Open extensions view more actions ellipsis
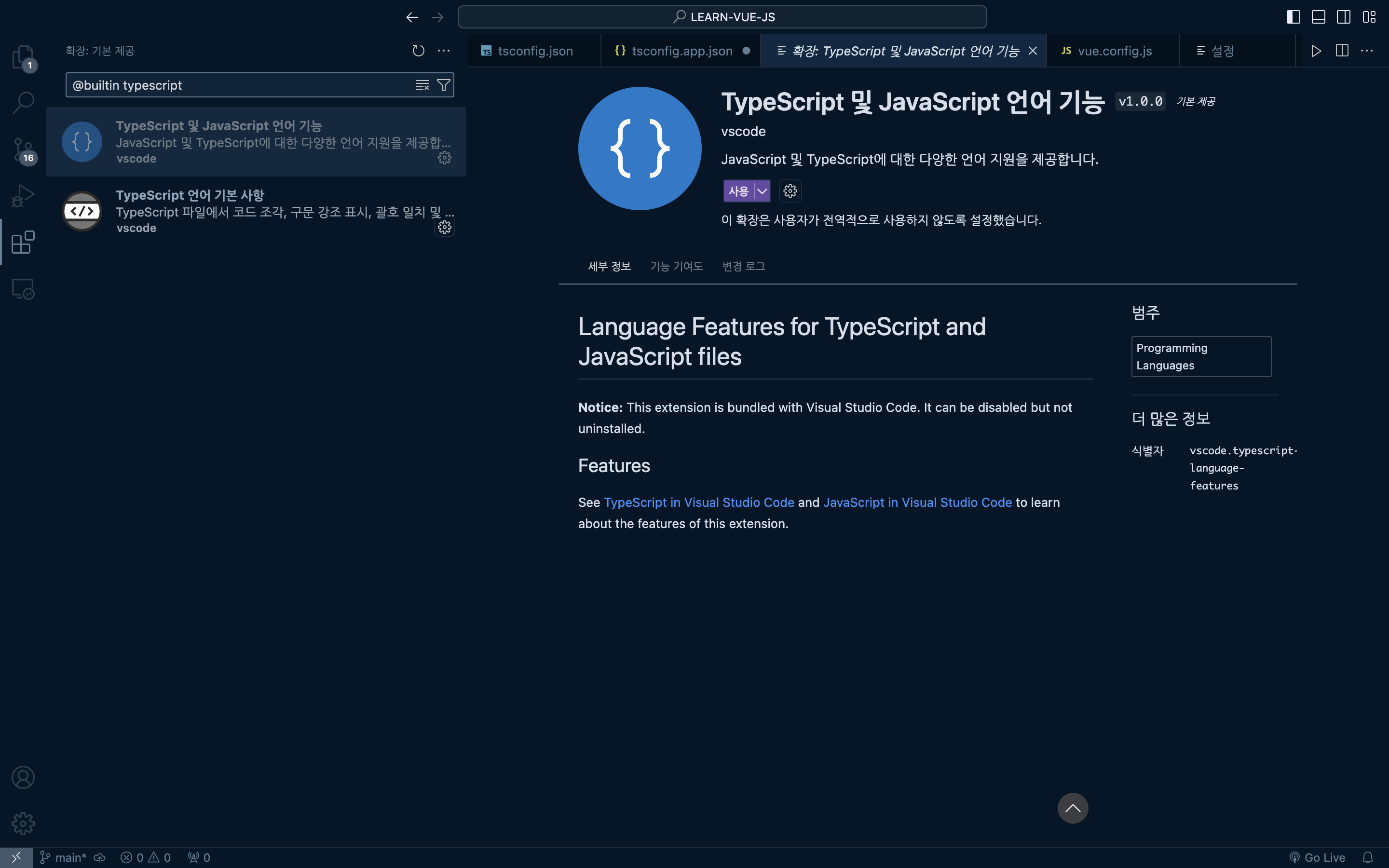The image size is (1389, 868). click(444, 51)
